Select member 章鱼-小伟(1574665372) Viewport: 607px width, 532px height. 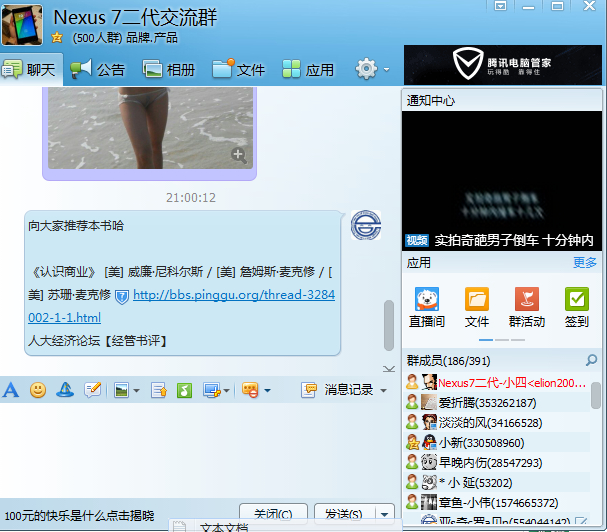click(497, 503)
